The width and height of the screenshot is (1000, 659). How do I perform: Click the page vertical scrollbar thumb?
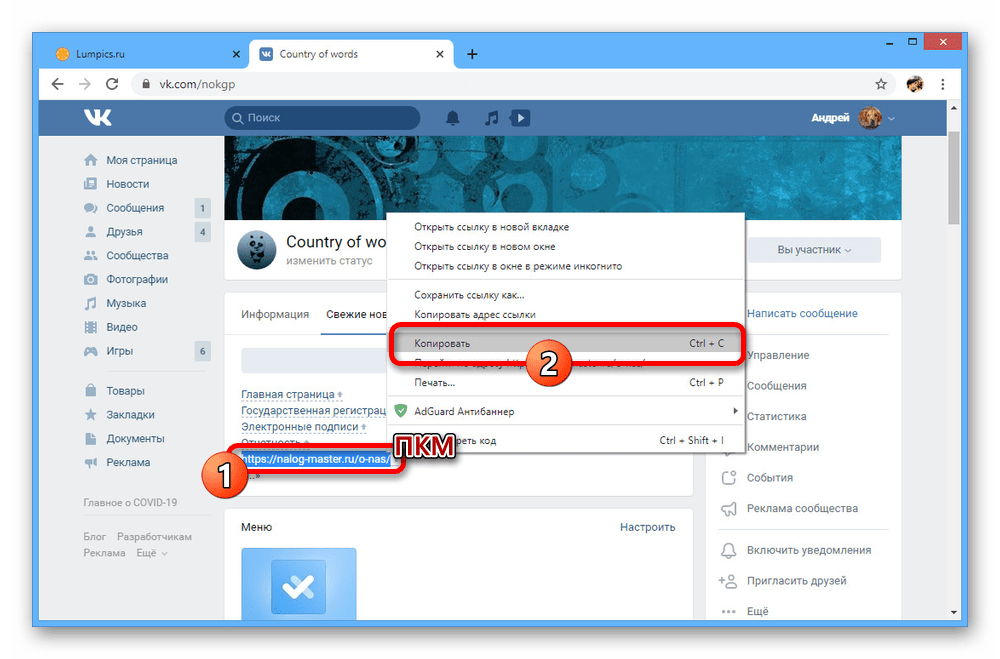click(953, 177)
